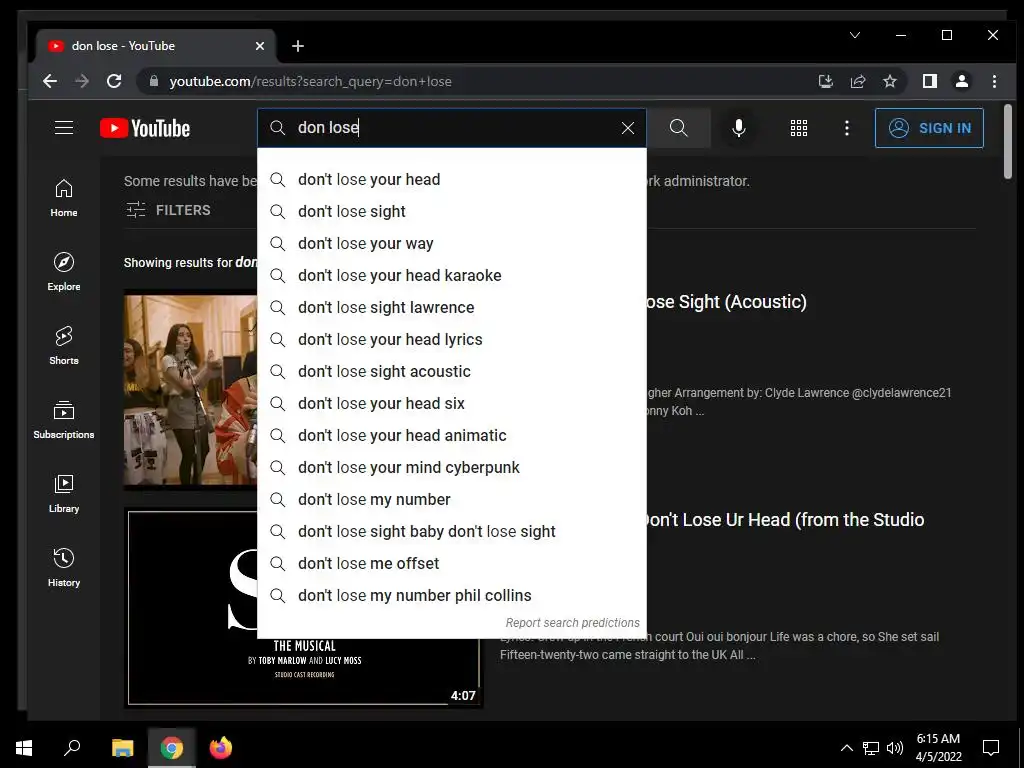Open Library in the sidebar

click(64, 493)
